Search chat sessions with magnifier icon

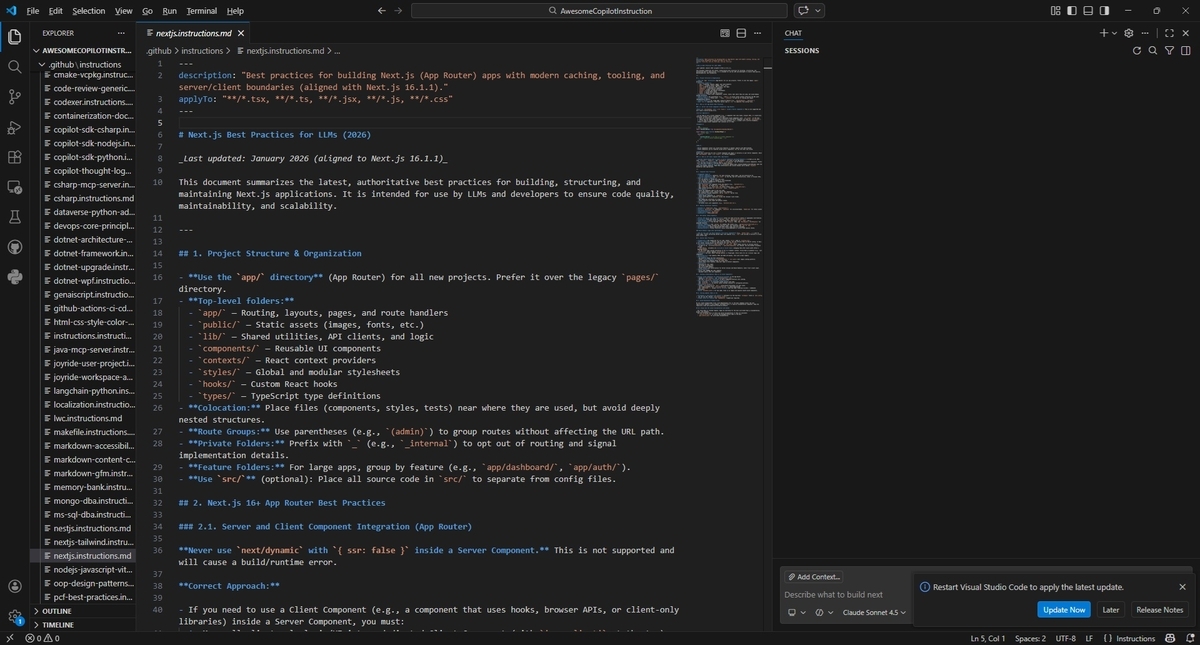[1153, 50]
